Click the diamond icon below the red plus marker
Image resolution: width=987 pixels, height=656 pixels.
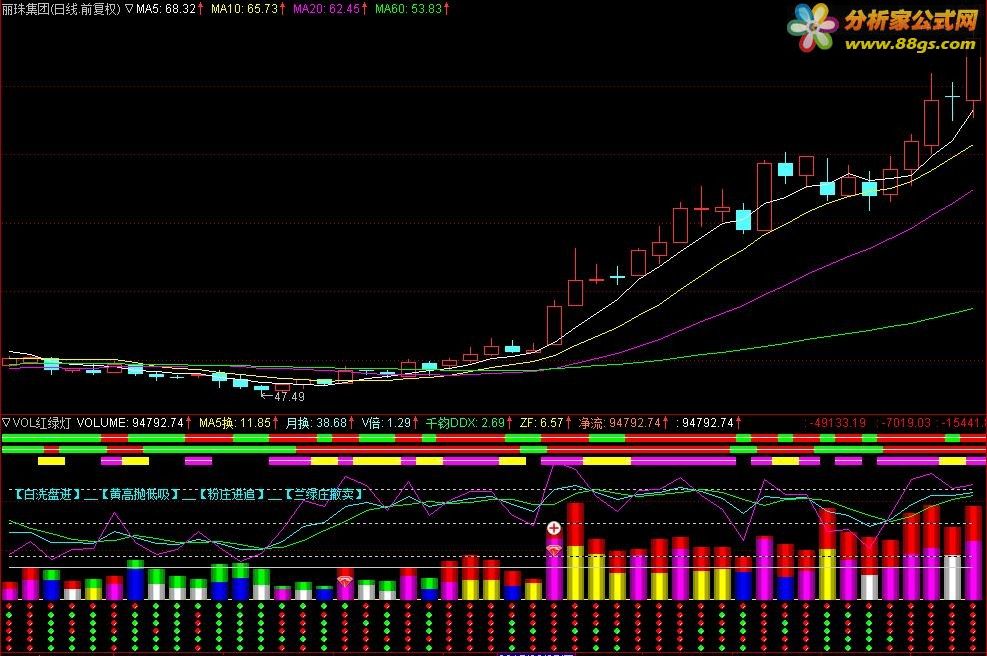point(554,550)
